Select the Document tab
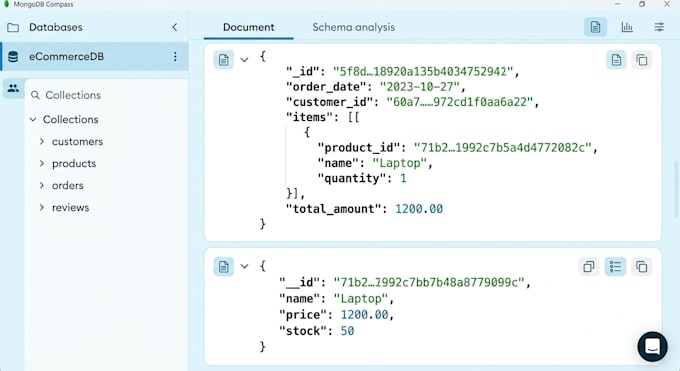680x371 pixels. point(248,27)
